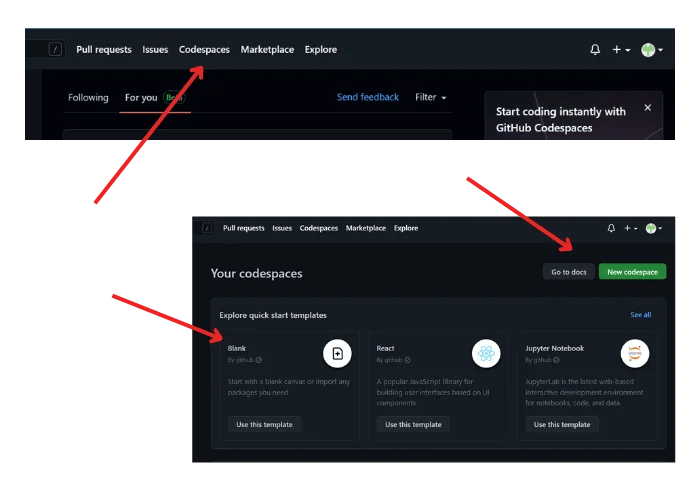Image resolution: width=700 pixels, height=500 pixels.
Task: Click the Send feedback link
Action: point(367,97)
